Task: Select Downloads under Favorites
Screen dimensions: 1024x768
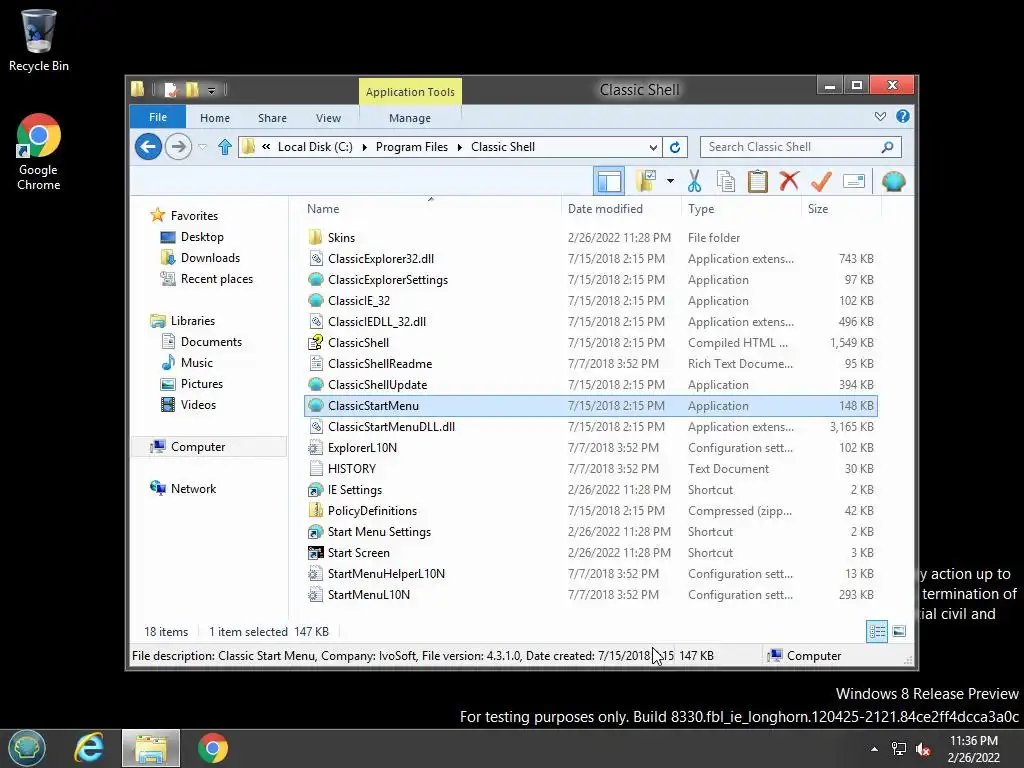Action: click(x=210, y=257)
